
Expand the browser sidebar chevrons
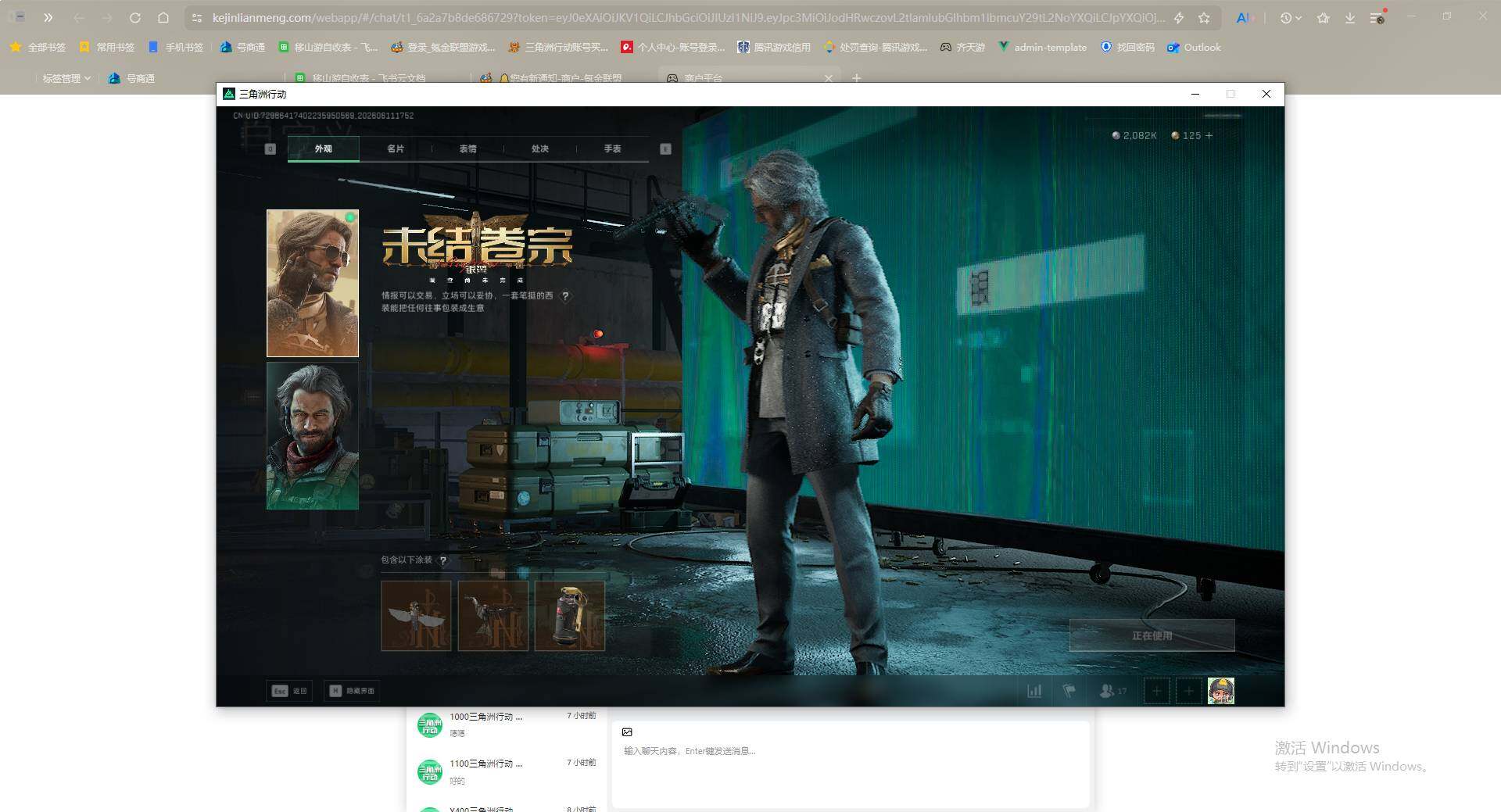pos(48,17)
